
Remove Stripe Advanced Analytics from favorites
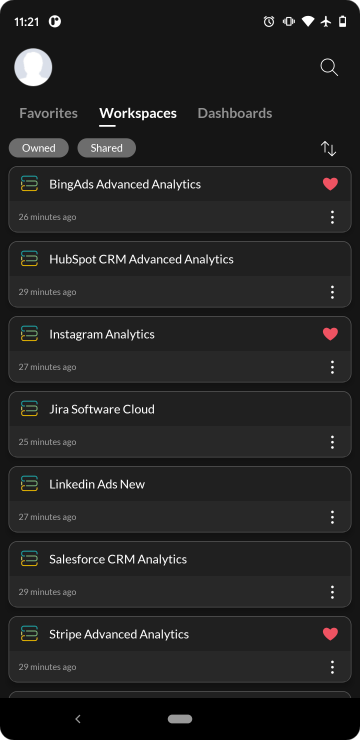pos(330,634)
